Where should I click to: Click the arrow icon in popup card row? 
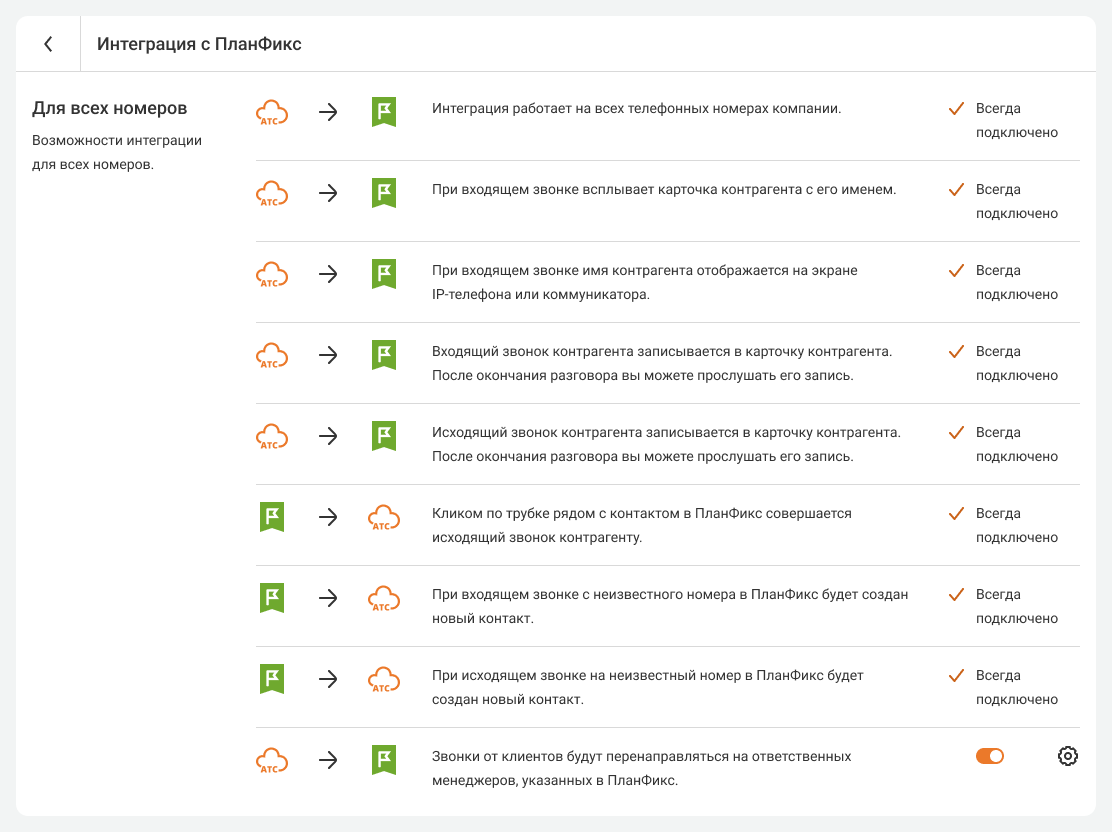pyautogui.click(x=328, y=193)
